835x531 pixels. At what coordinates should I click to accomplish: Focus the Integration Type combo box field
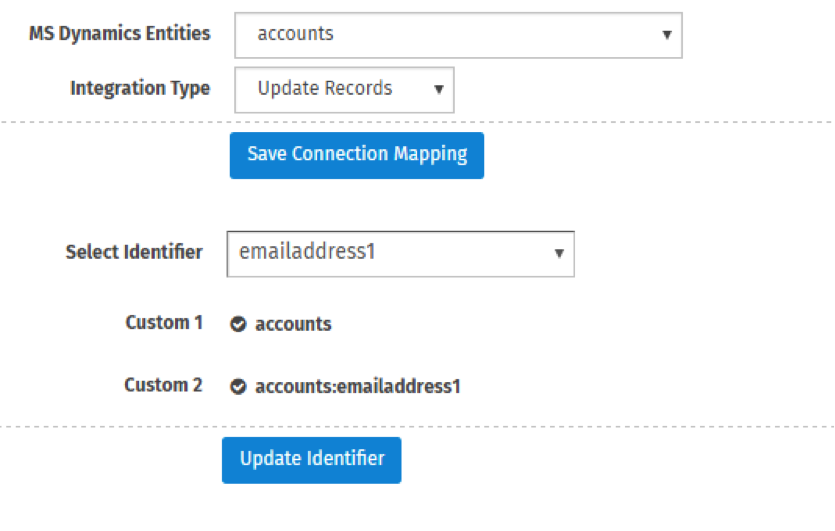tap(345, 90)
